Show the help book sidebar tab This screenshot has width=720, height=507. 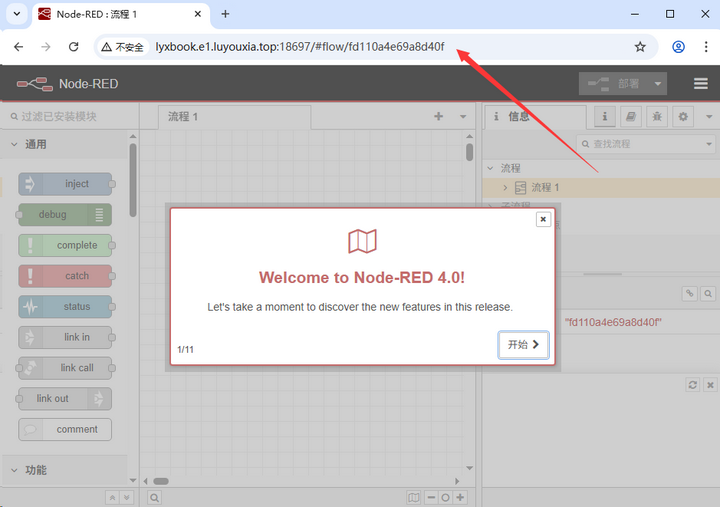tap(631, 117)
